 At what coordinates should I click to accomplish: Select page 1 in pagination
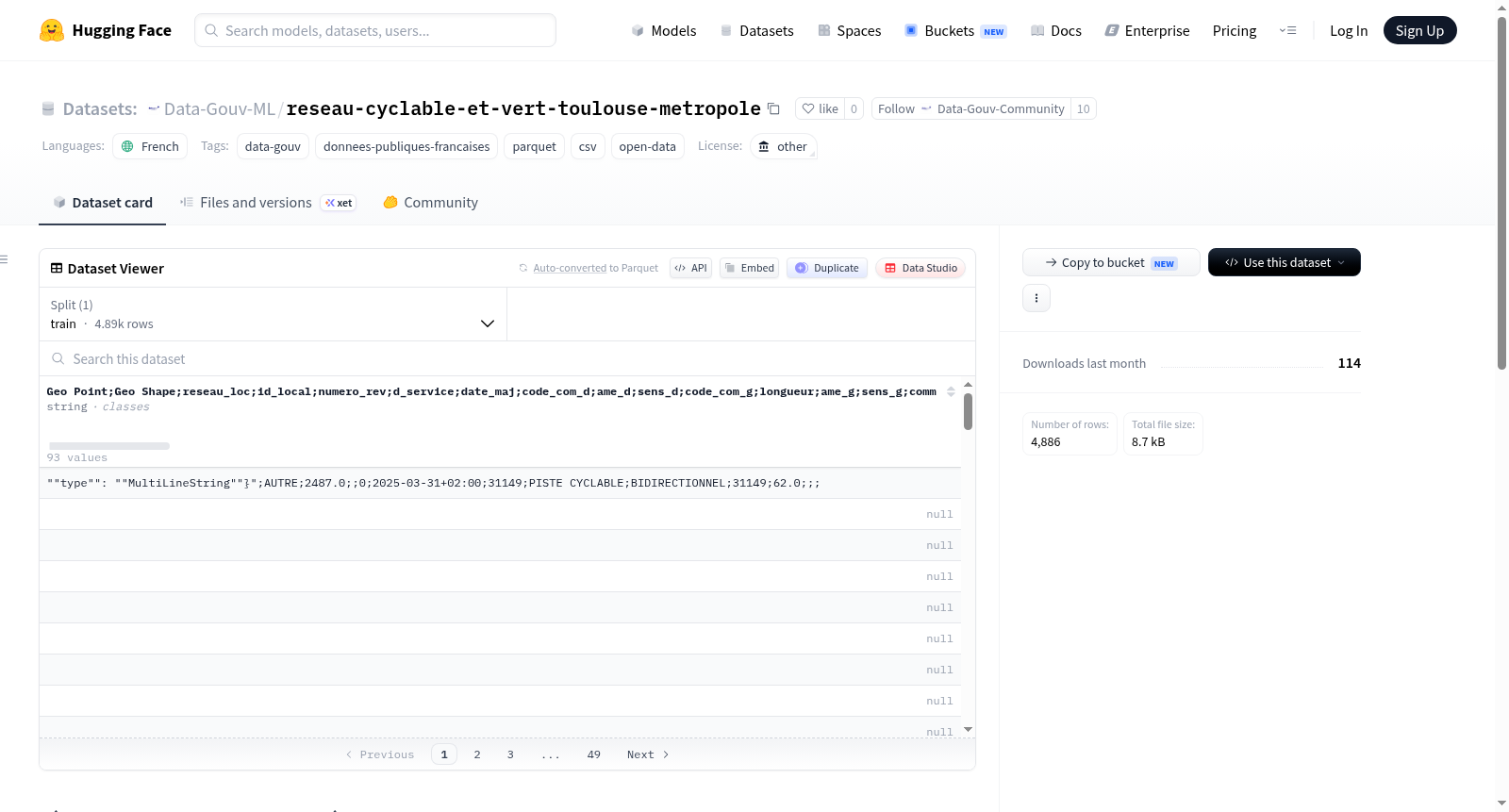[444, 754]
